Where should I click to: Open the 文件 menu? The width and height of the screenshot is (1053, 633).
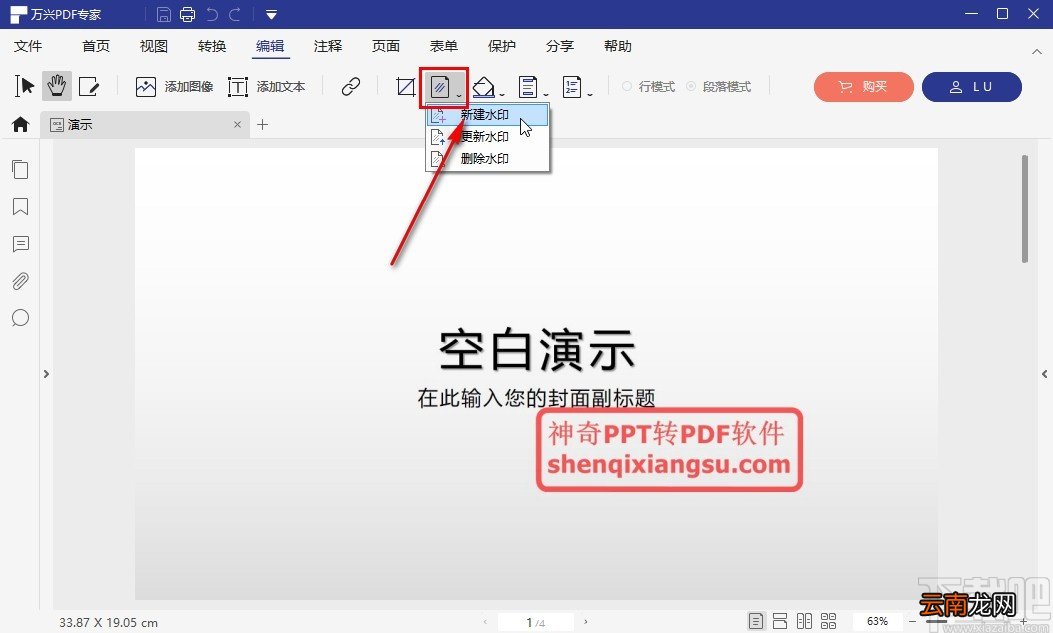[x=28, y=46]
